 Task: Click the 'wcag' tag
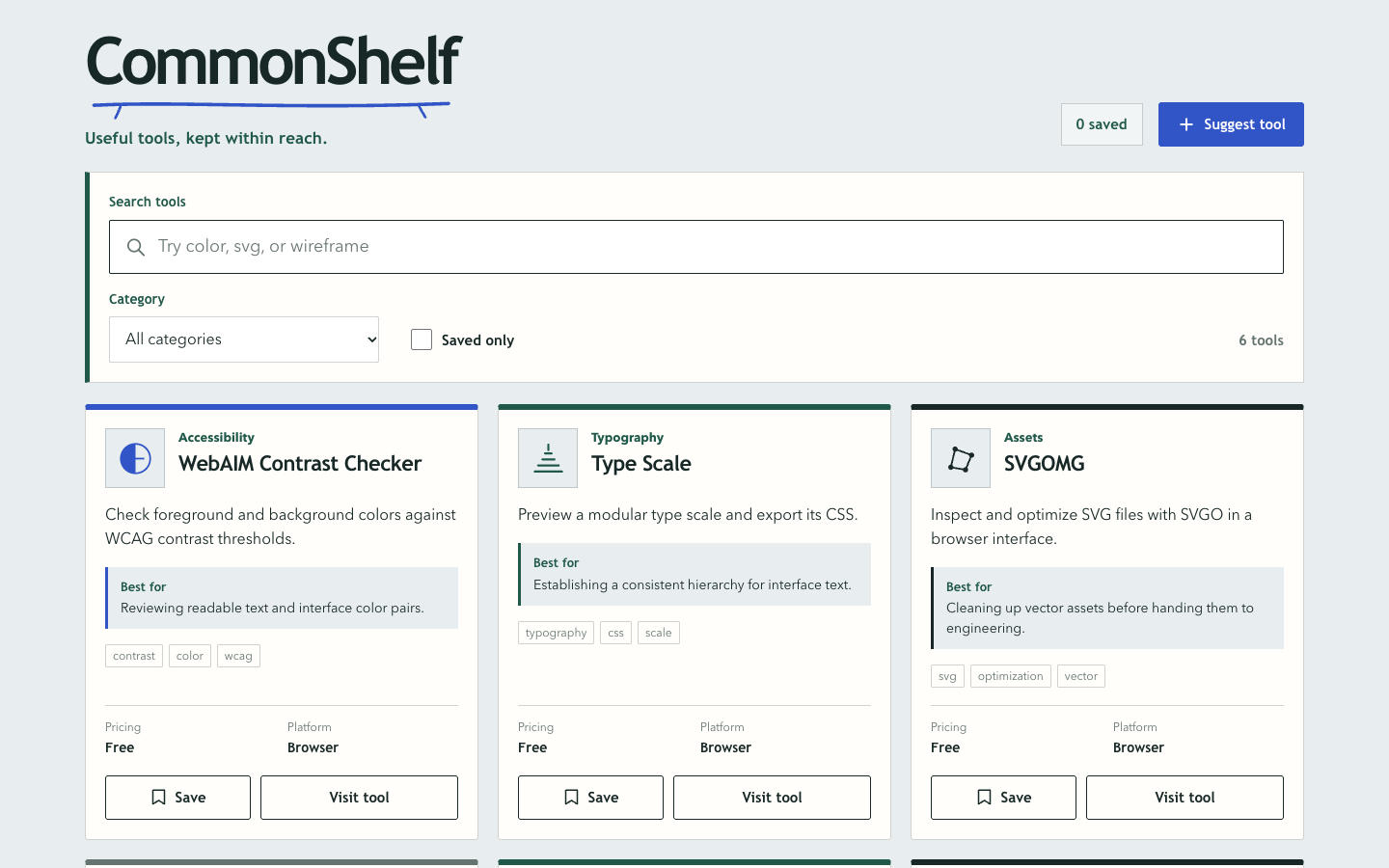pyautogui.click(x=238, y=656)
